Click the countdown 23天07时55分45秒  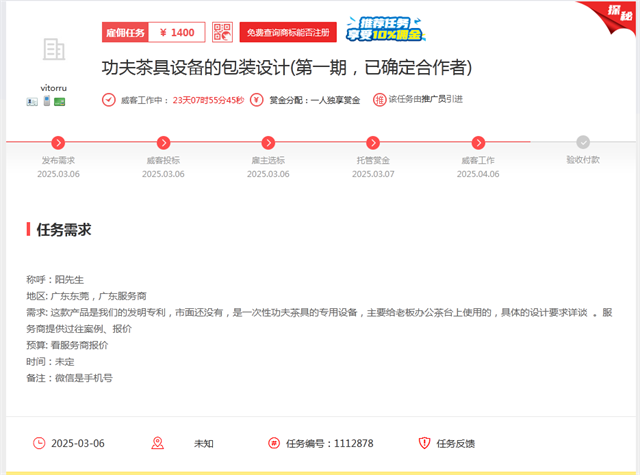coord(208,100)
